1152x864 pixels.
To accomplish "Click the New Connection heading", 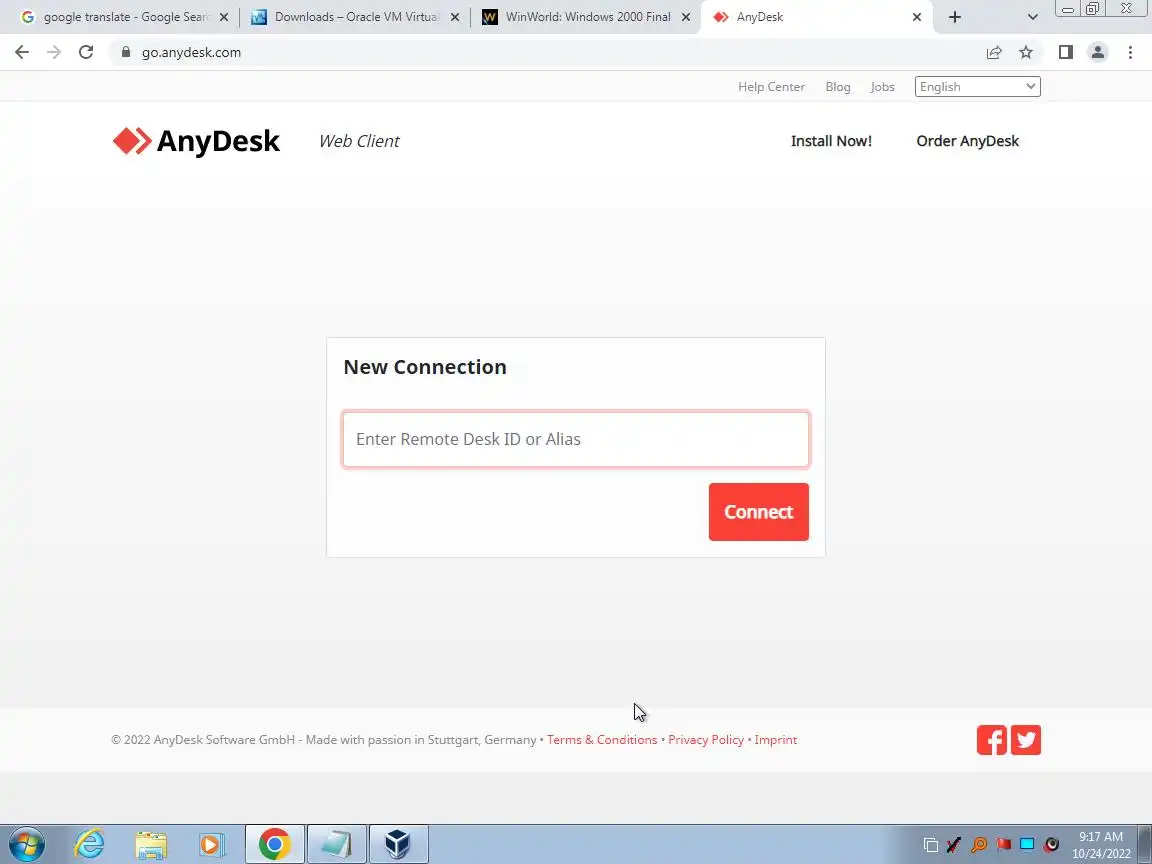I will 425,367.
